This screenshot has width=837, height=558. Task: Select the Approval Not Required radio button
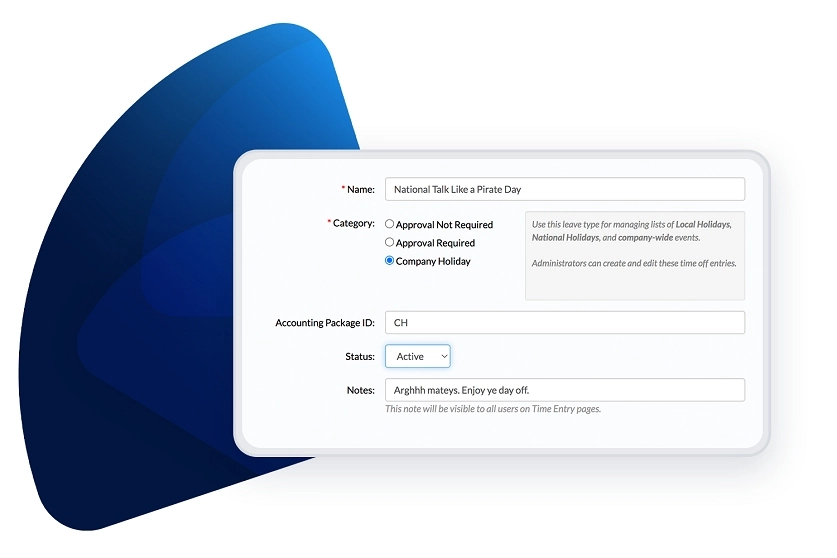click(390, 225)
